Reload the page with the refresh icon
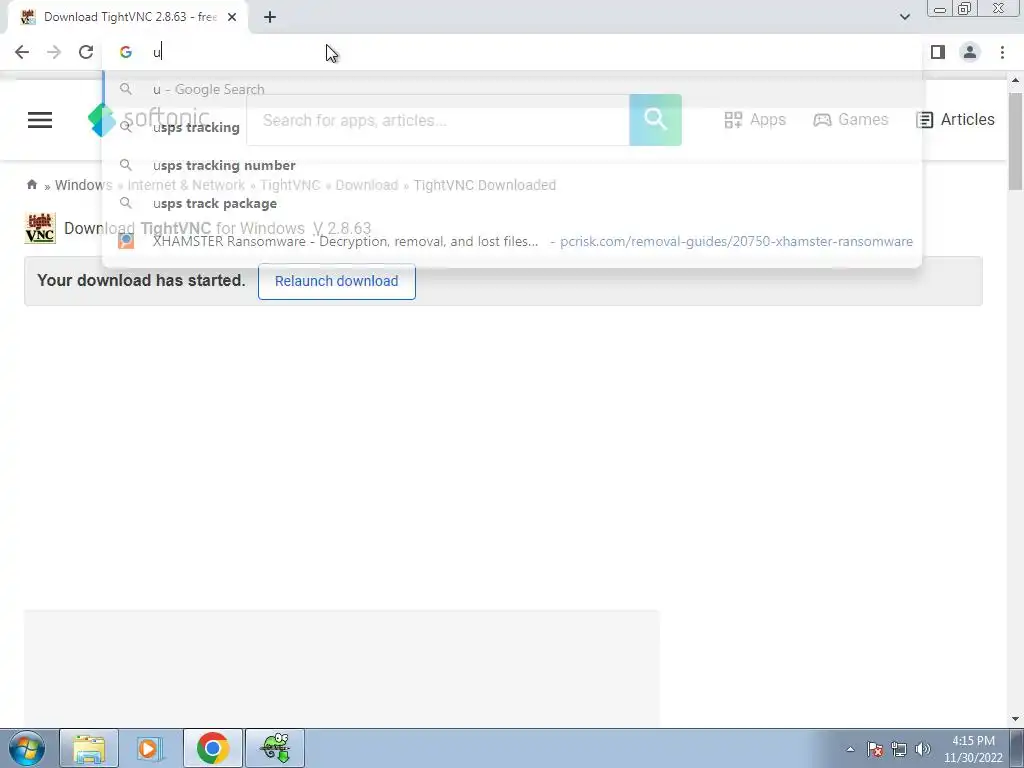The width and height of the screenshot is (1024, 768). click(86, 52)
